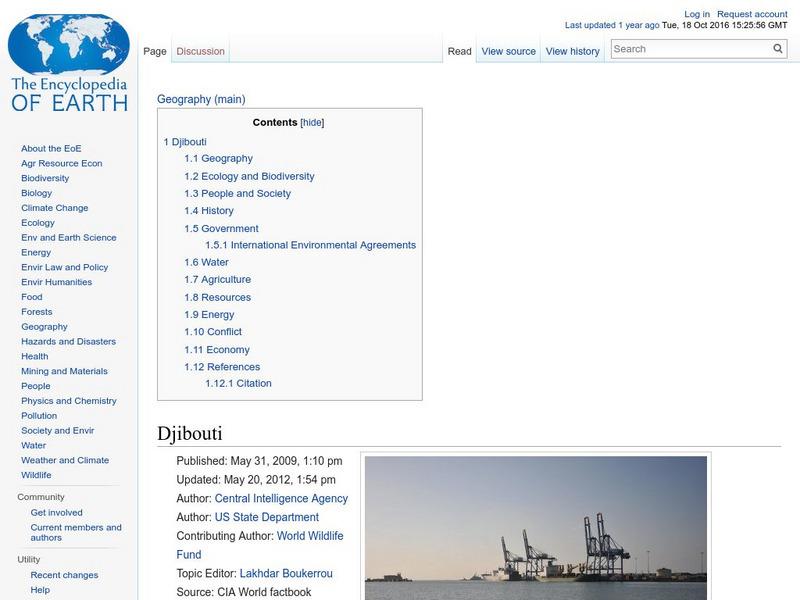Select Hazards and Disasters sidebar topic

(x=68, y=341)
